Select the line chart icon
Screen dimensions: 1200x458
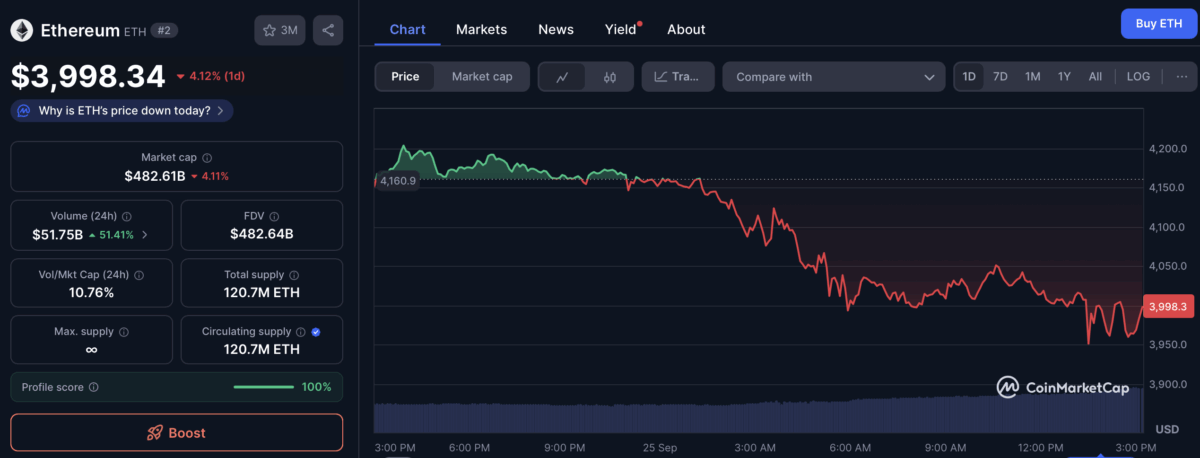tap(562, 77)
